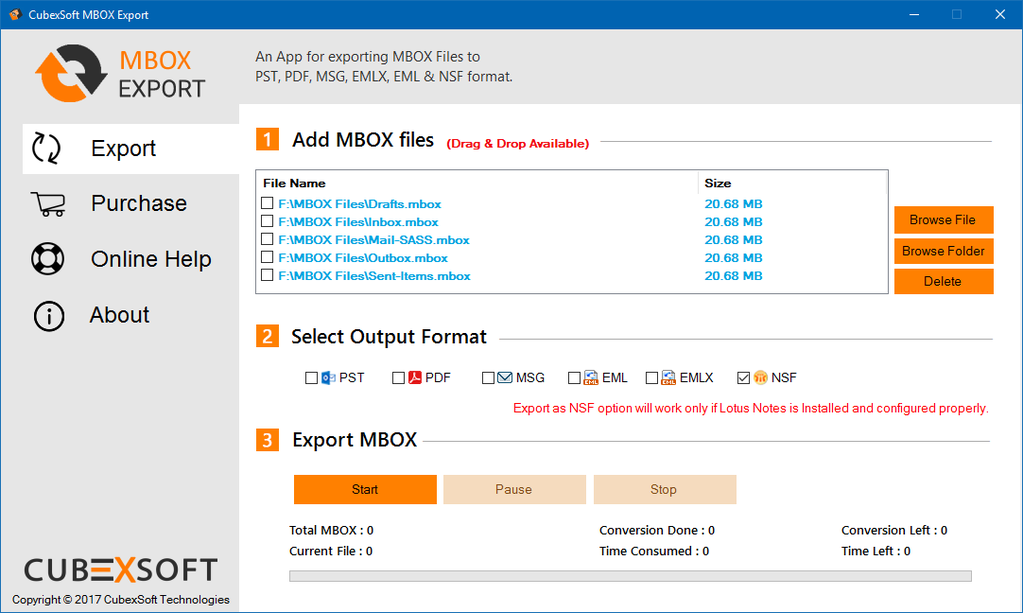Click the Conversion Done : 0 text
This screenshot has height=613, width=1023.
tap(657, 530)
